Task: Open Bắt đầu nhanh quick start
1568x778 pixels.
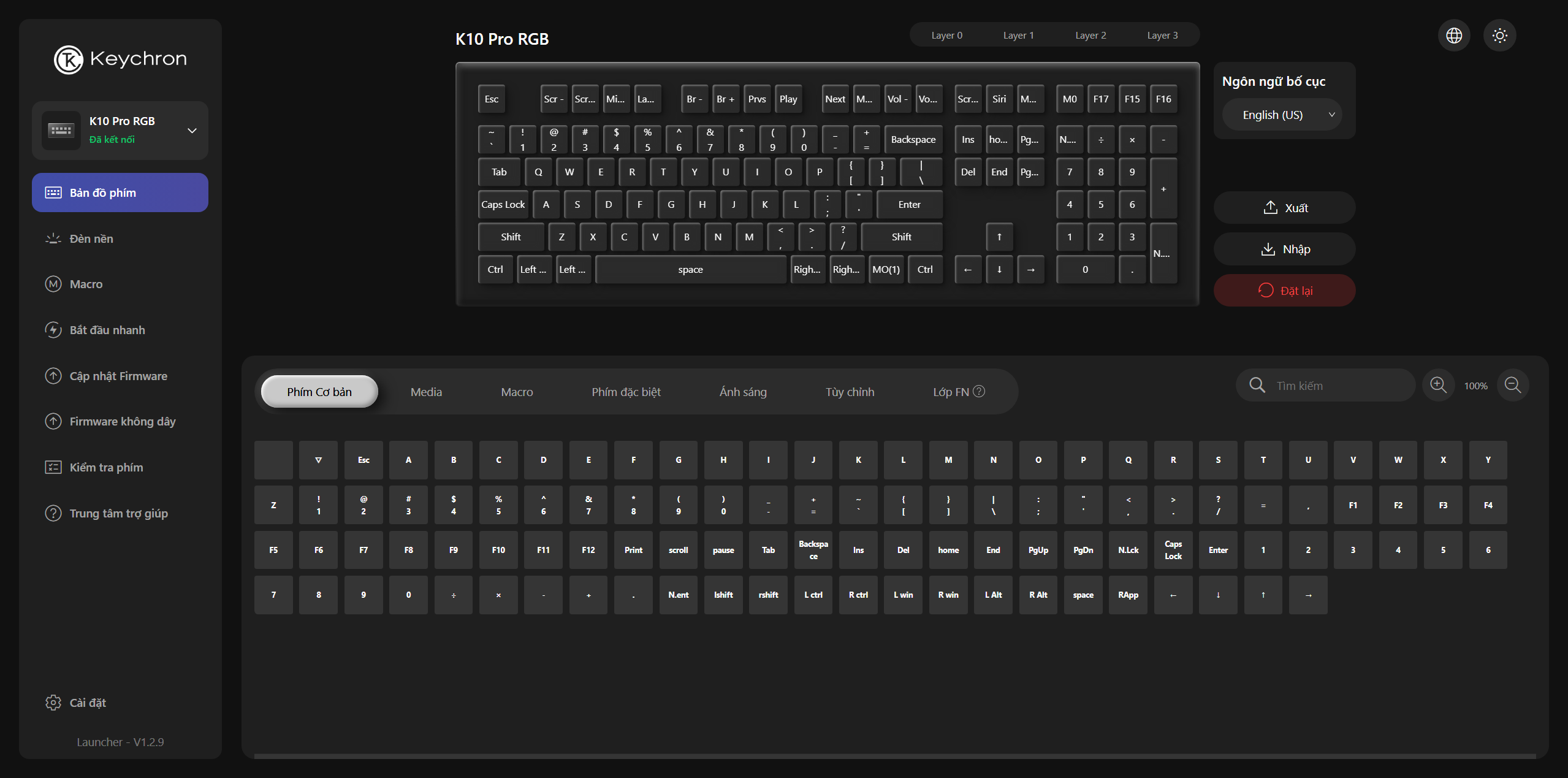Action: point(107,330)
